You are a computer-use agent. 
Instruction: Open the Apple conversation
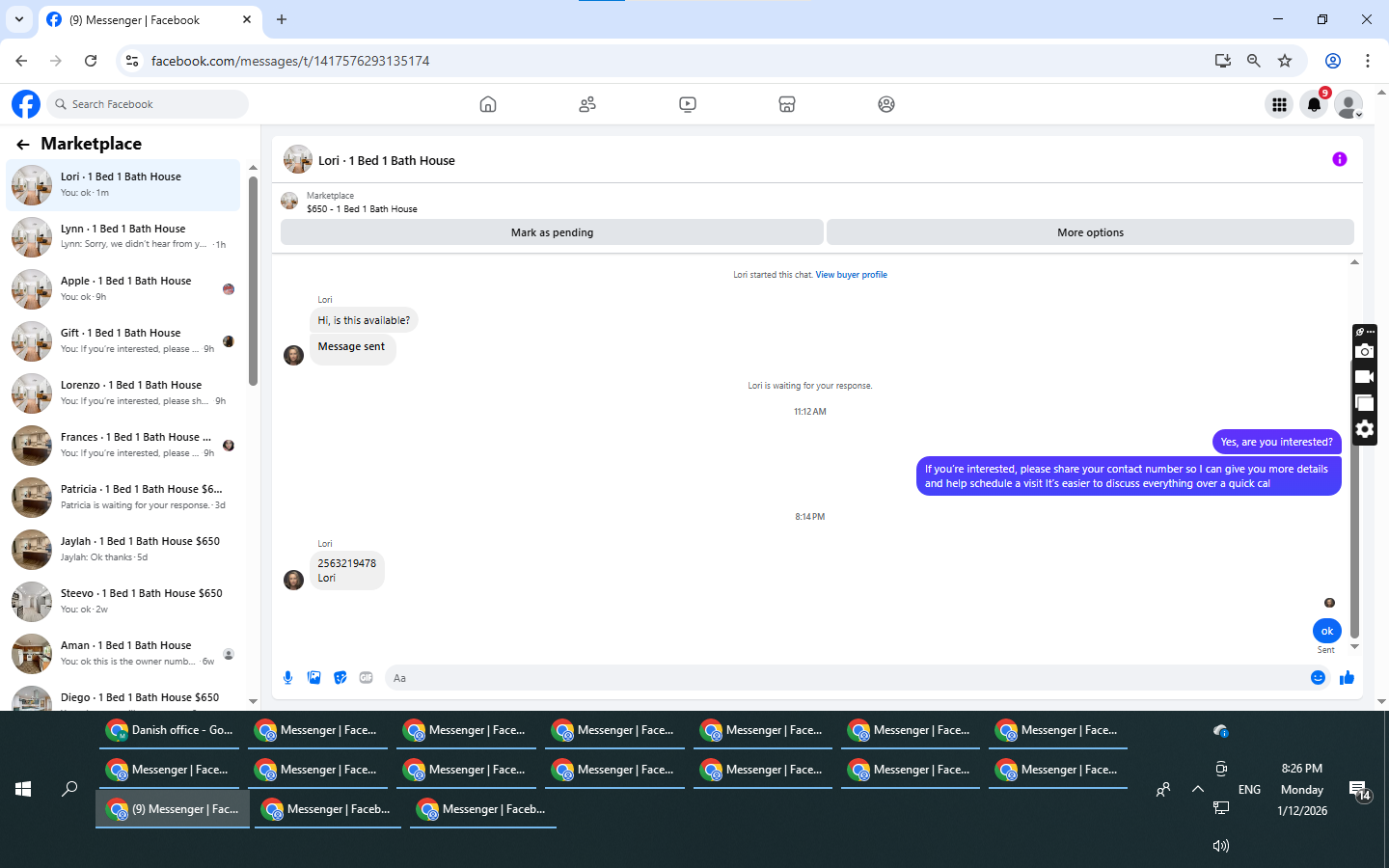123,288
